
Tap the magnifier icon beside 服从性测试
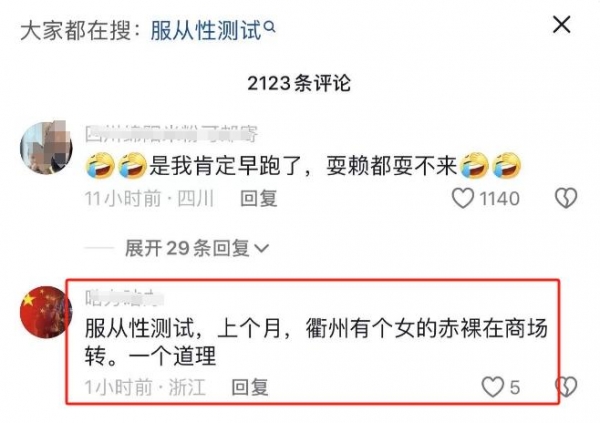[x=270, y=26]
